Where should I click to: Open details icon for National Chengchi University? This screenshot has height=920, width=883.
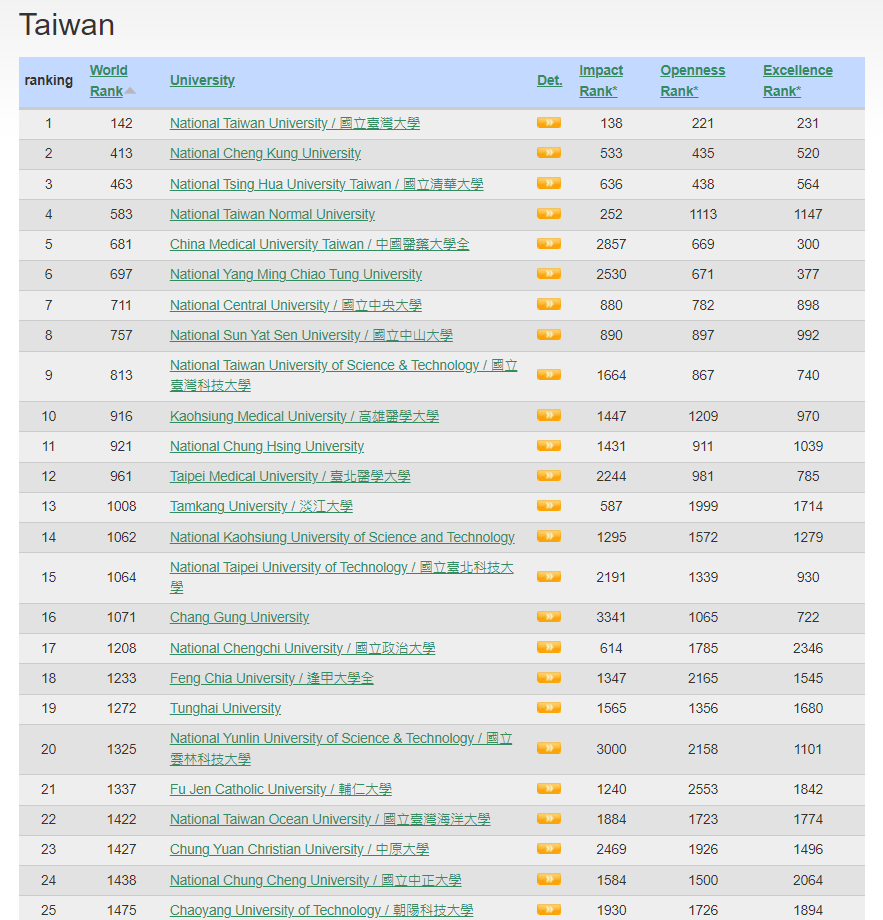click(x=549, y=647)
